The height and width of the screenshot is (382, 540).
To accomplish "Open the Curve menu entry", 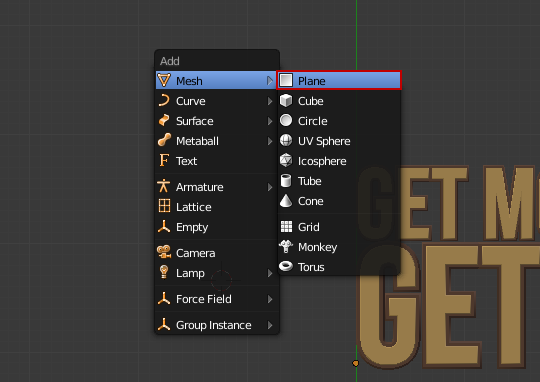I will 216,101.
